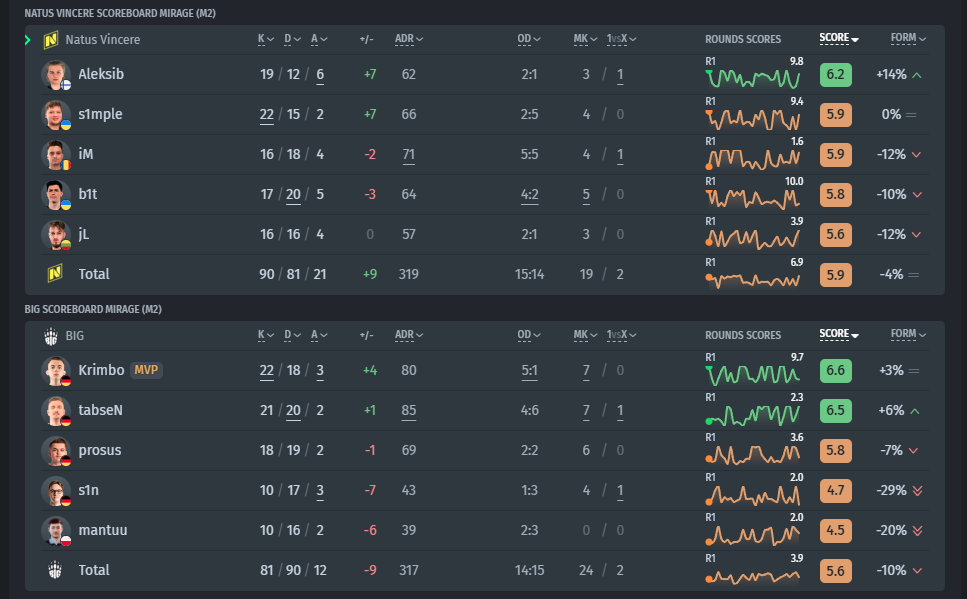Open Krimbo player name link

[x=101, y=370]
